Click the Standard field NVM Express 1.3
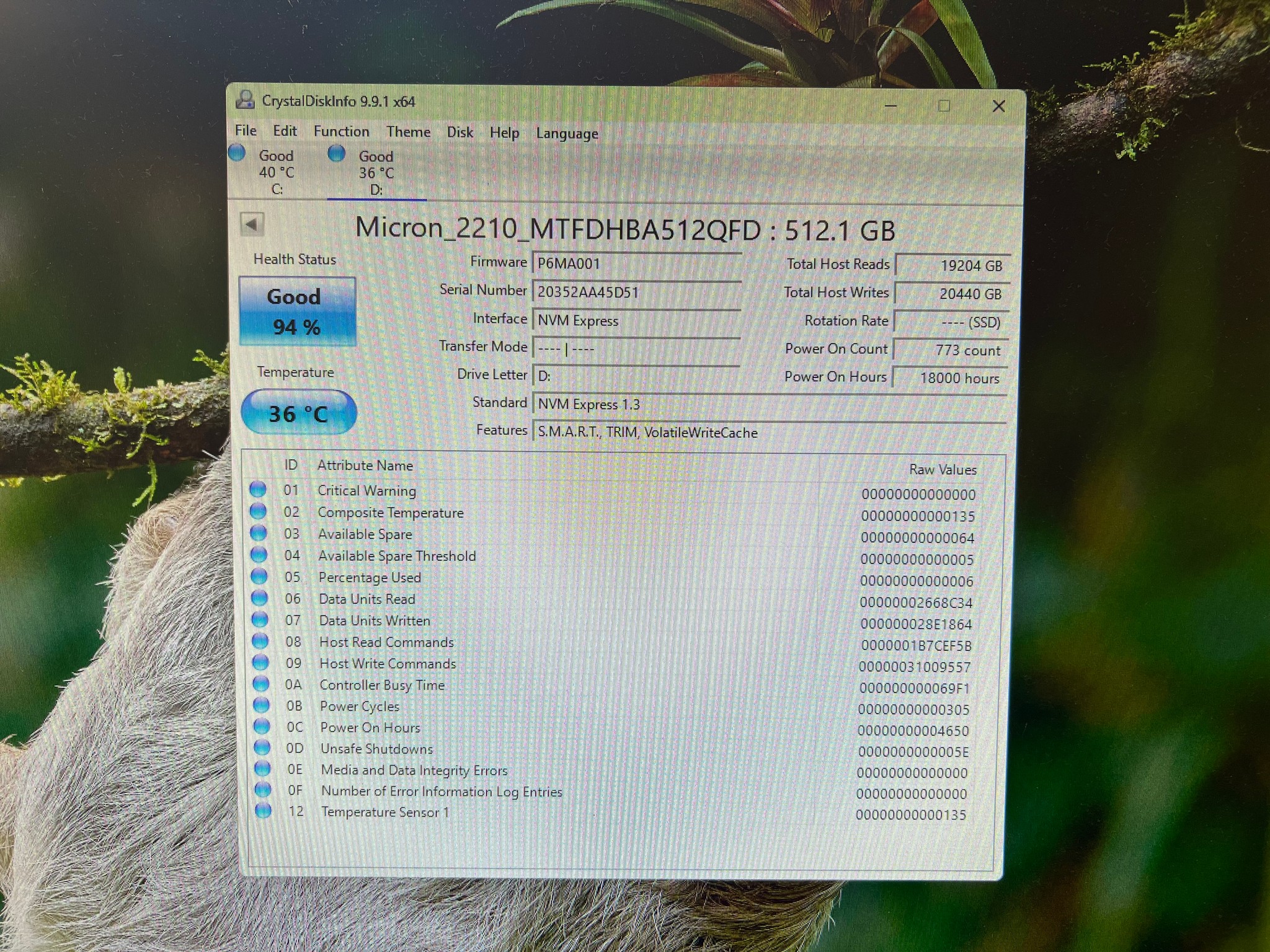 point(769,404)
